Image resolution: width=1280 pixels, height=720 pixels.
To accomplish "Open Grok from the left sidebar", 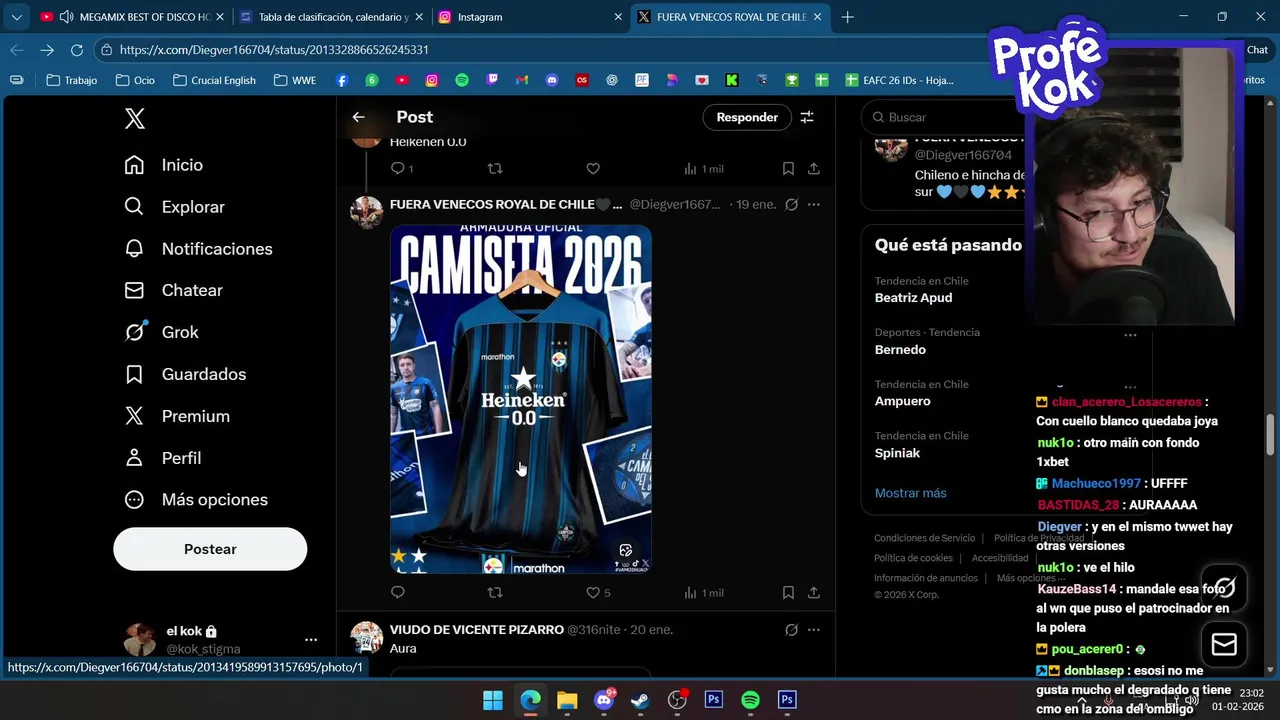I will [x=161, y=332].
